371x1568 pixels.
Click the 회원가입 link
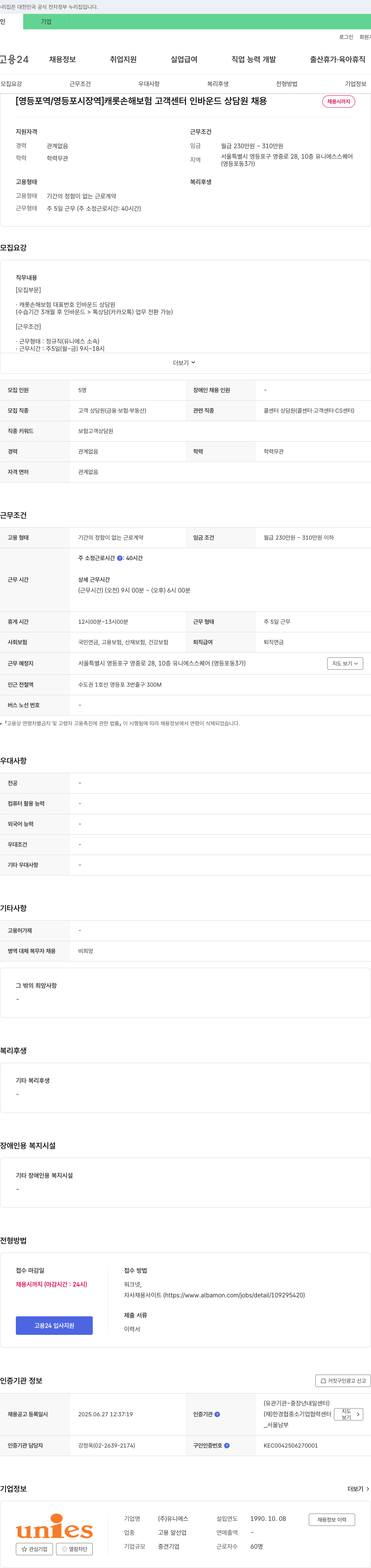tap(365, 37)
